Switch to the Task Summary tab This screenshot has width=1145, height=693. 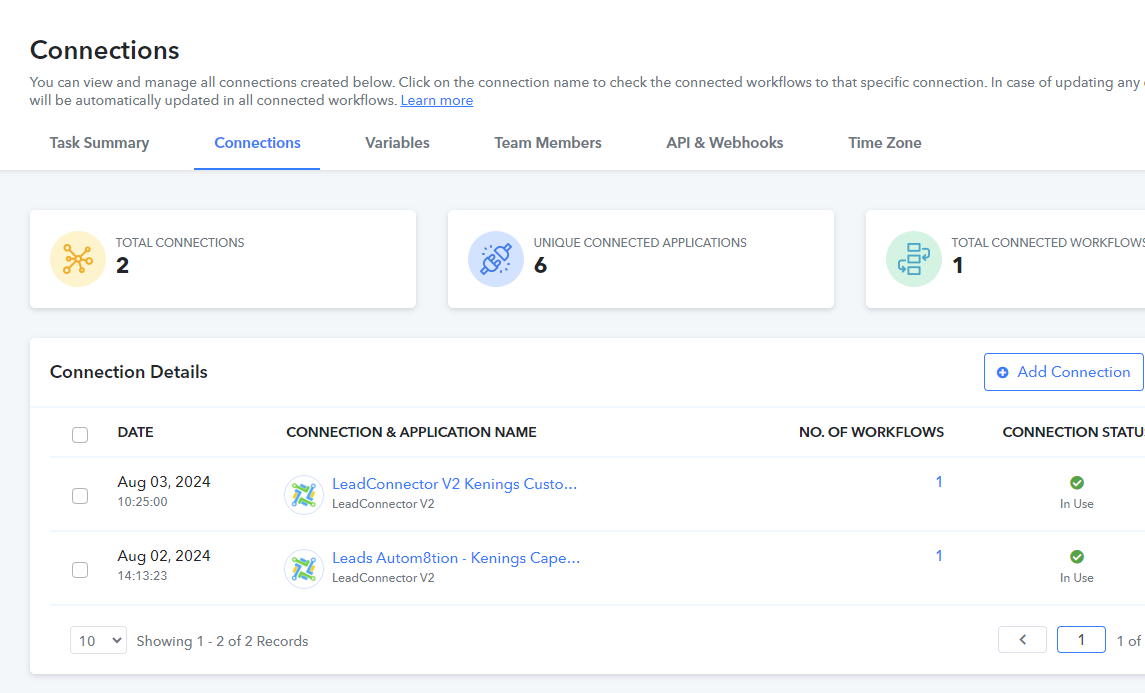(x=99, y=143)
